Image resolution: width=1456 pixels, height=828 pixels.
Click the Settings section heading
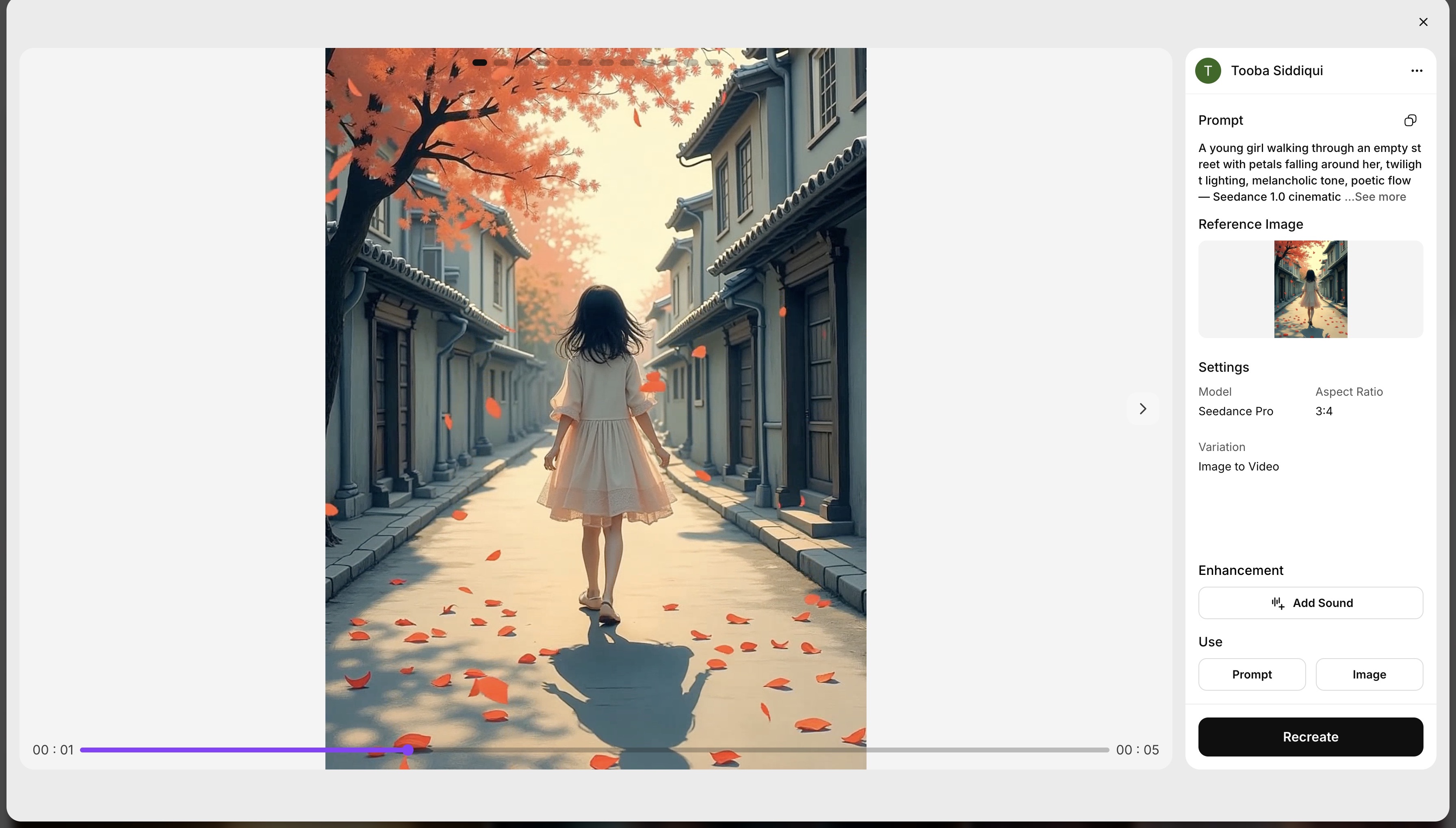click(x=1224, y=367)
